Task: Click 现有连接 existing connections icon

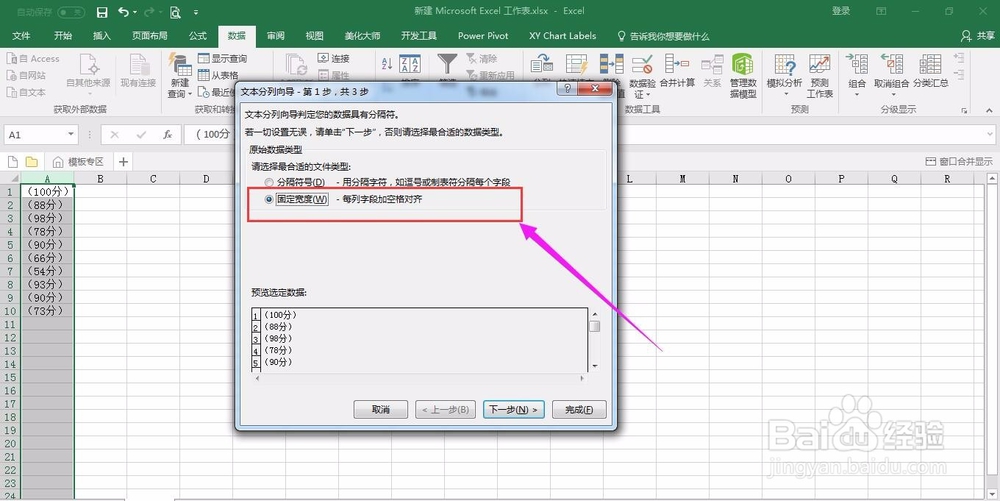Action: (138, 71)
